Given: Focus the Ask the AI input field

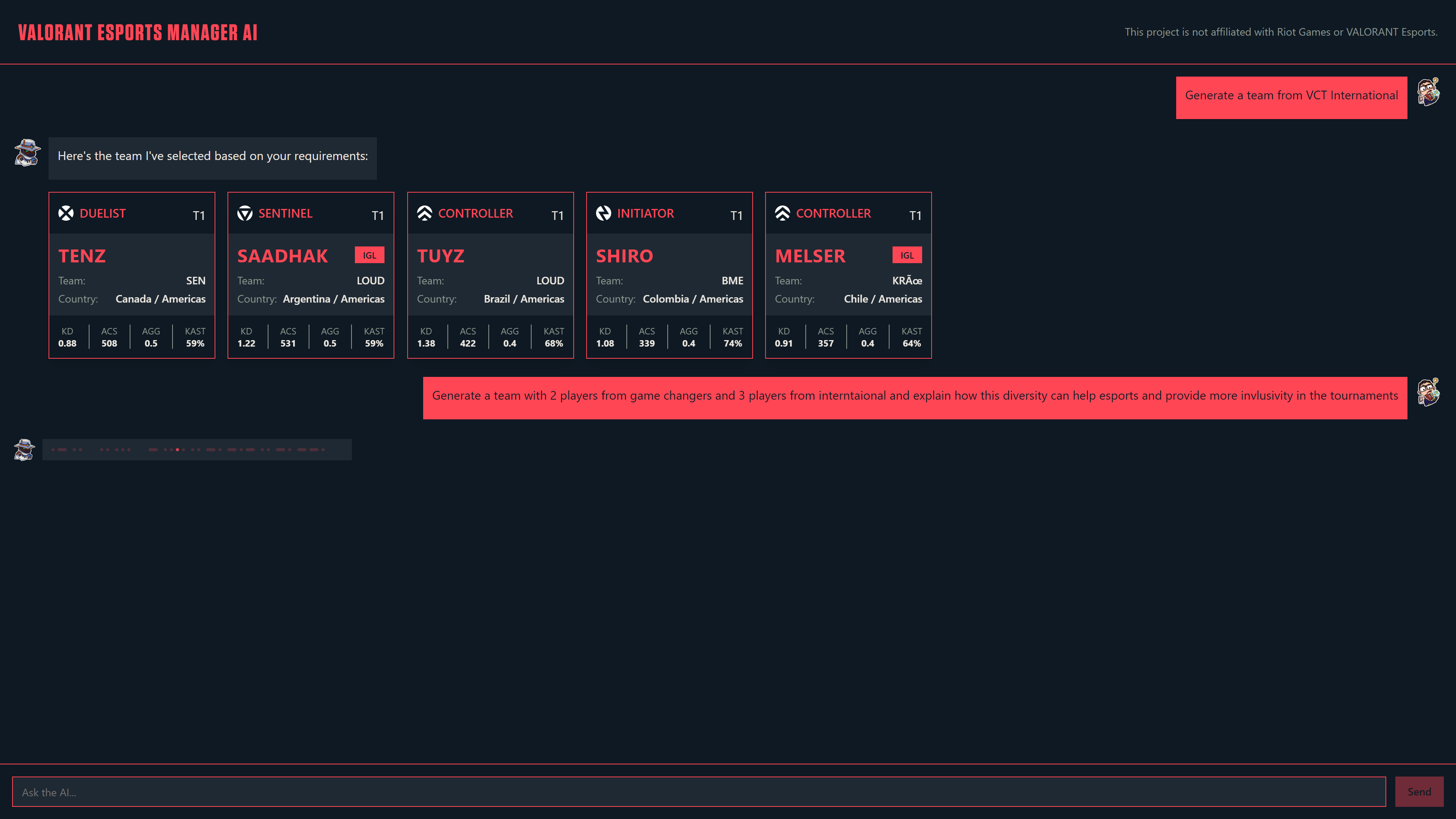Looking at the screenshot, I should (x=698, y=792).
